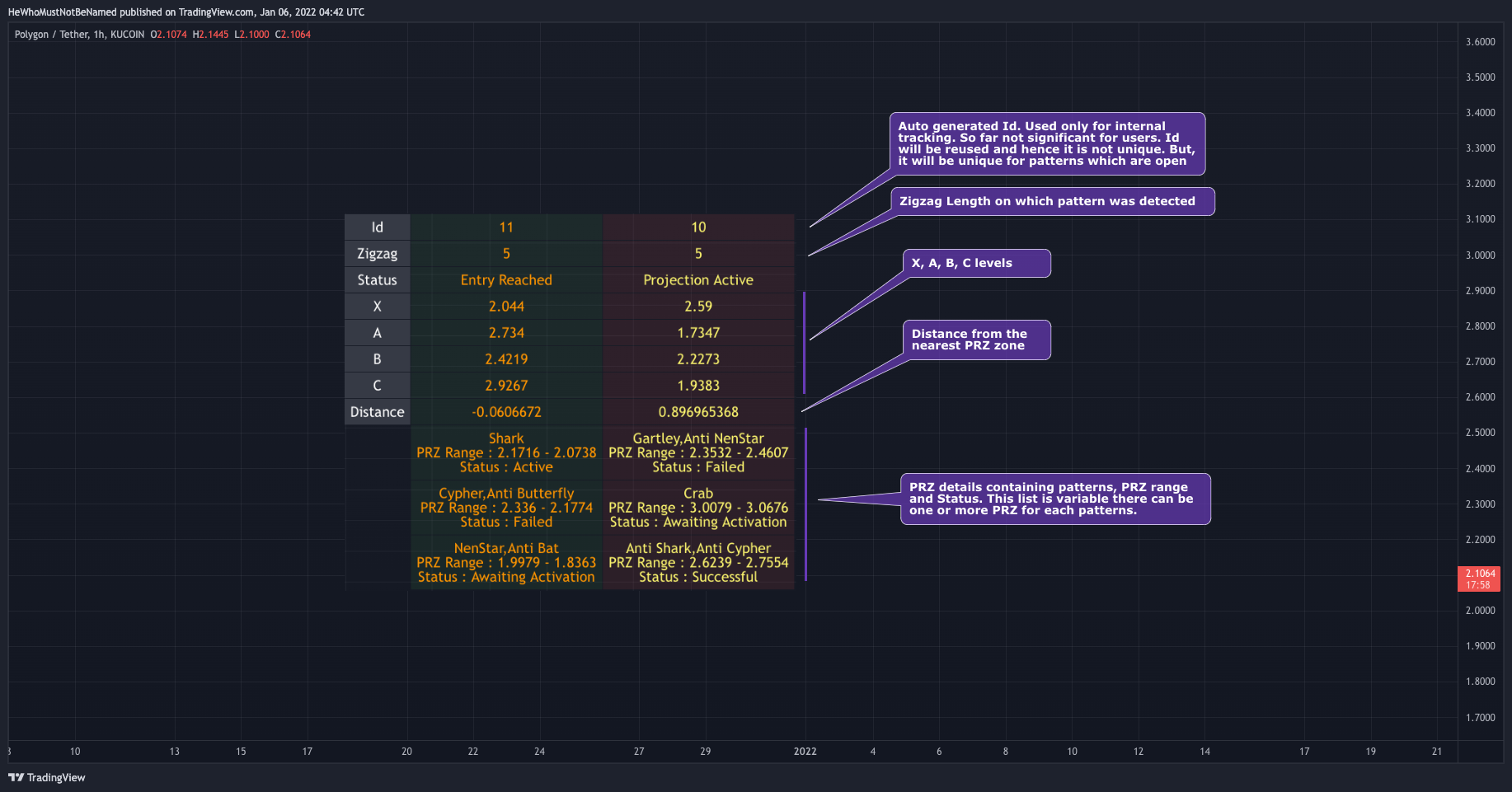This screenshot has width=1512, height=792.
Task: Click the low value L2.1000 in header
Action: pos(251,35)
